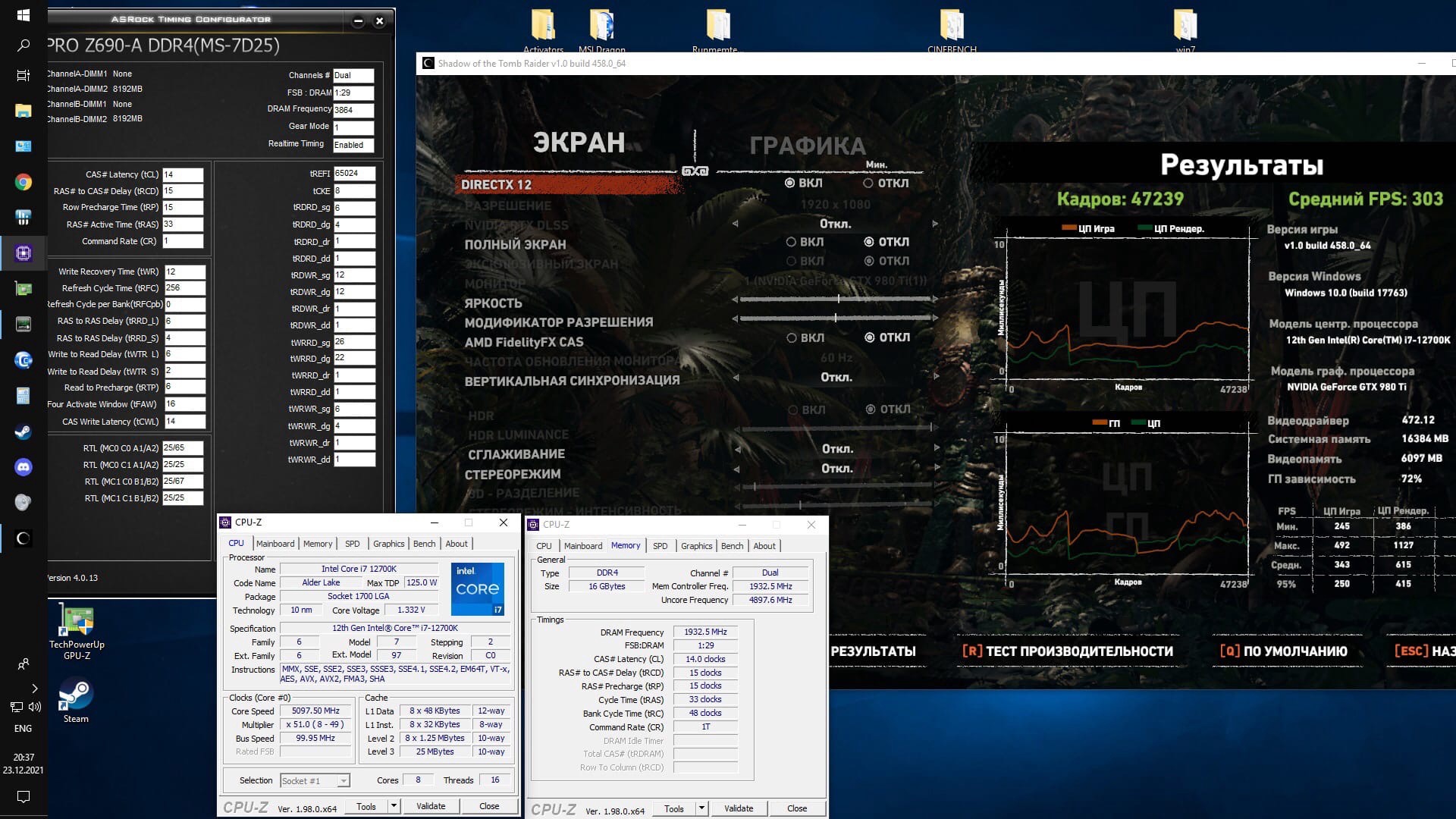Screen dimensions: 1456x819
Task: Open Google Chrome from the taskbar
Action: (23, 182)
